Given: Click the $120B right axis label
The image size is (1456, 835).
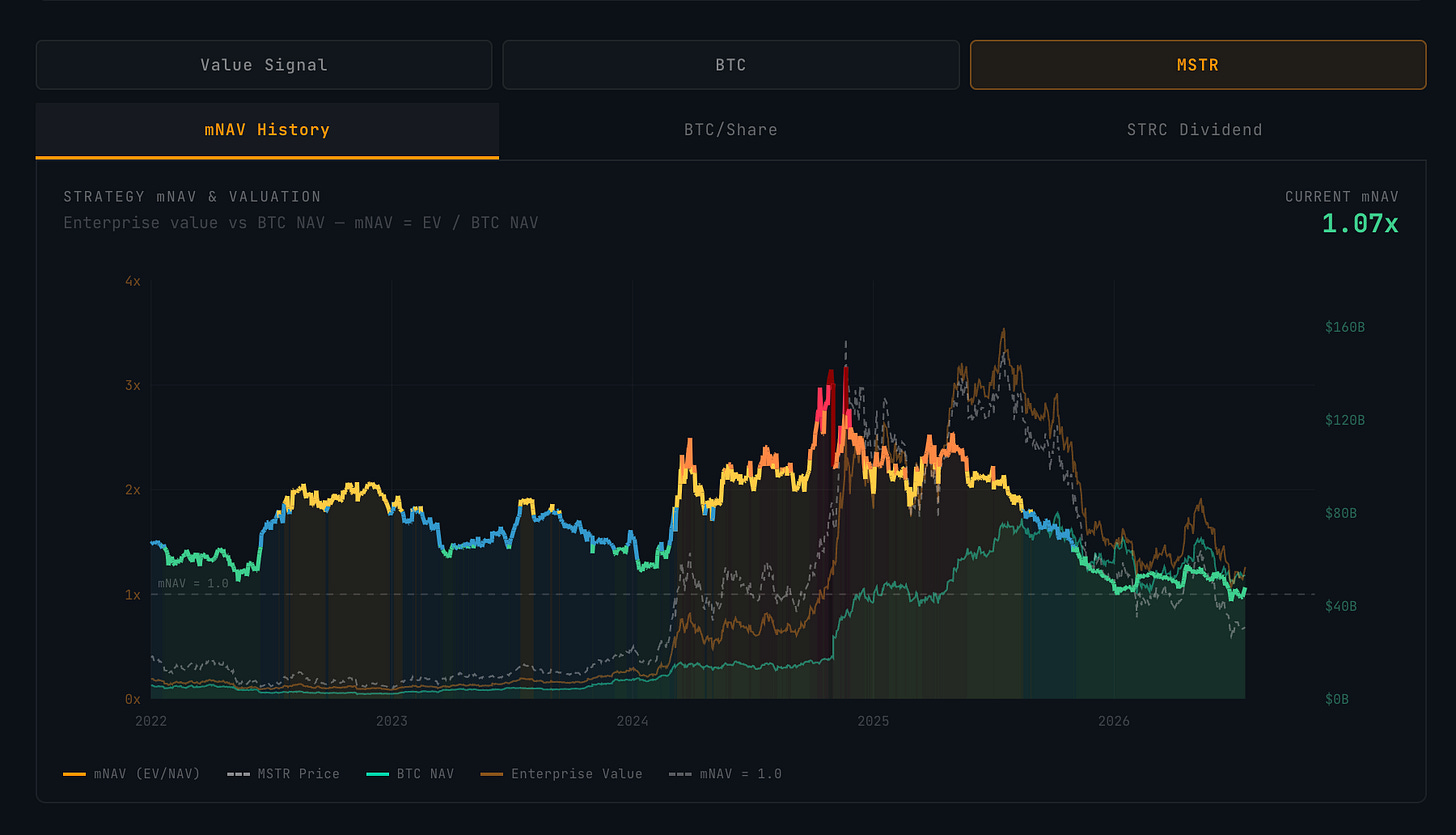Looking at the screenshot, I should coord(1345,420).
